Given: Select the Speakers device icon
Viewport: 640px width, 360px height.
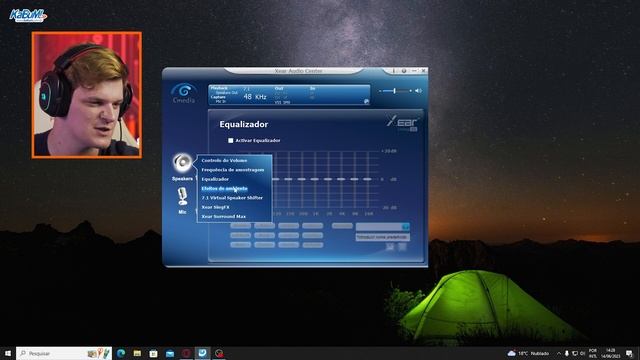Looking at the screenshot, I should [182, 162].
